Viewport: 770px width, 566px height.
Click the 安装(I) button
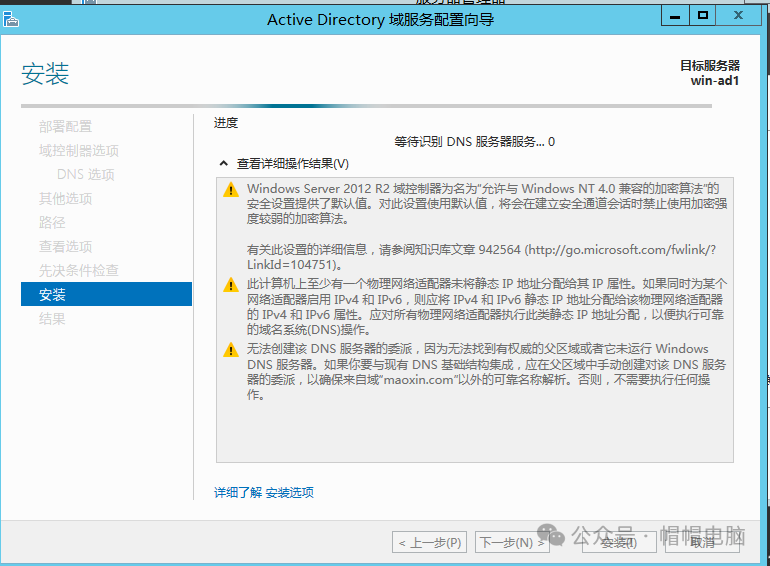[619, 542]
